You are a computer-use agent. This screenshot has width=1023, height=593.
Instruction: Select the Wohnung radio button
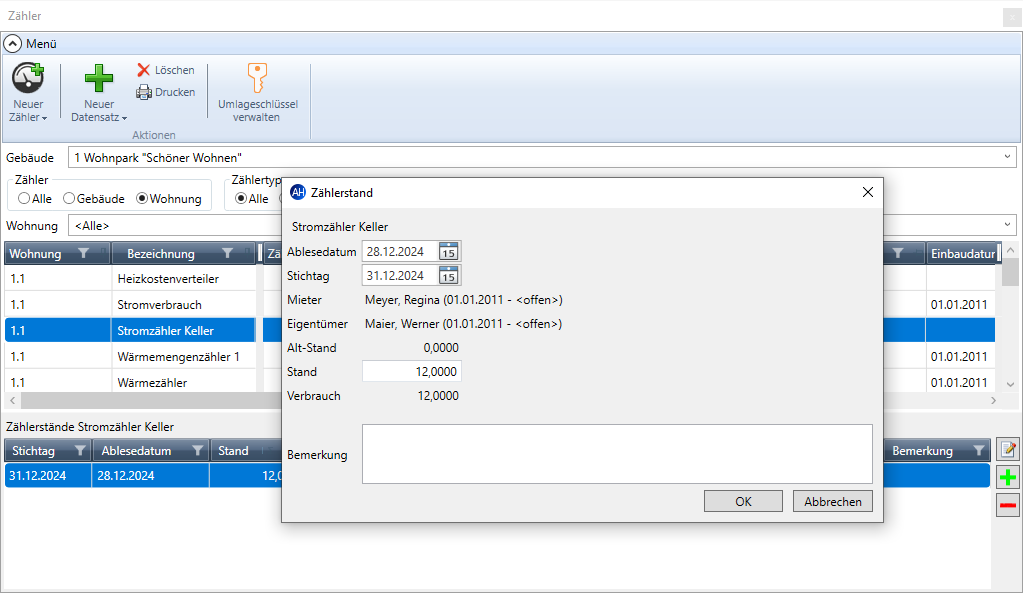[x=142, y=199]
